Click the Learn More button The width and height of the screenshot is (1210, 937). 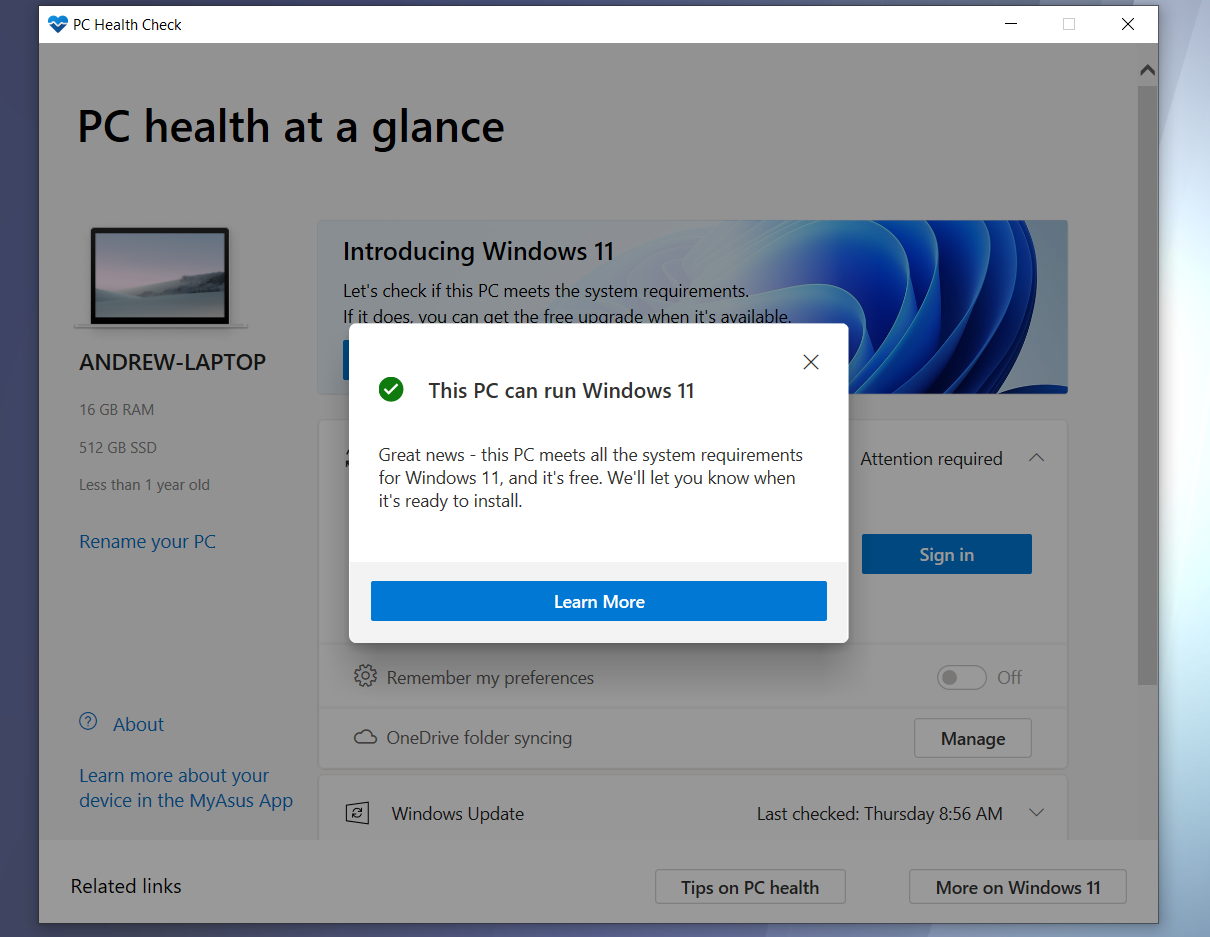599,601
